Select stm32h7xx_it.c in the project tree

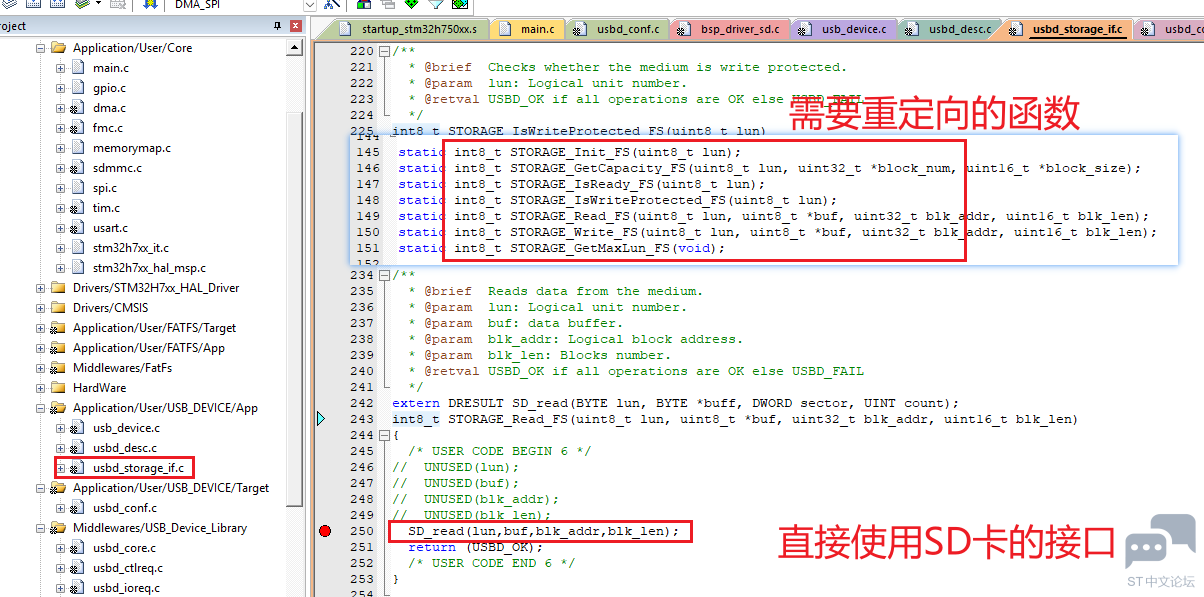[x=131, y=248]
